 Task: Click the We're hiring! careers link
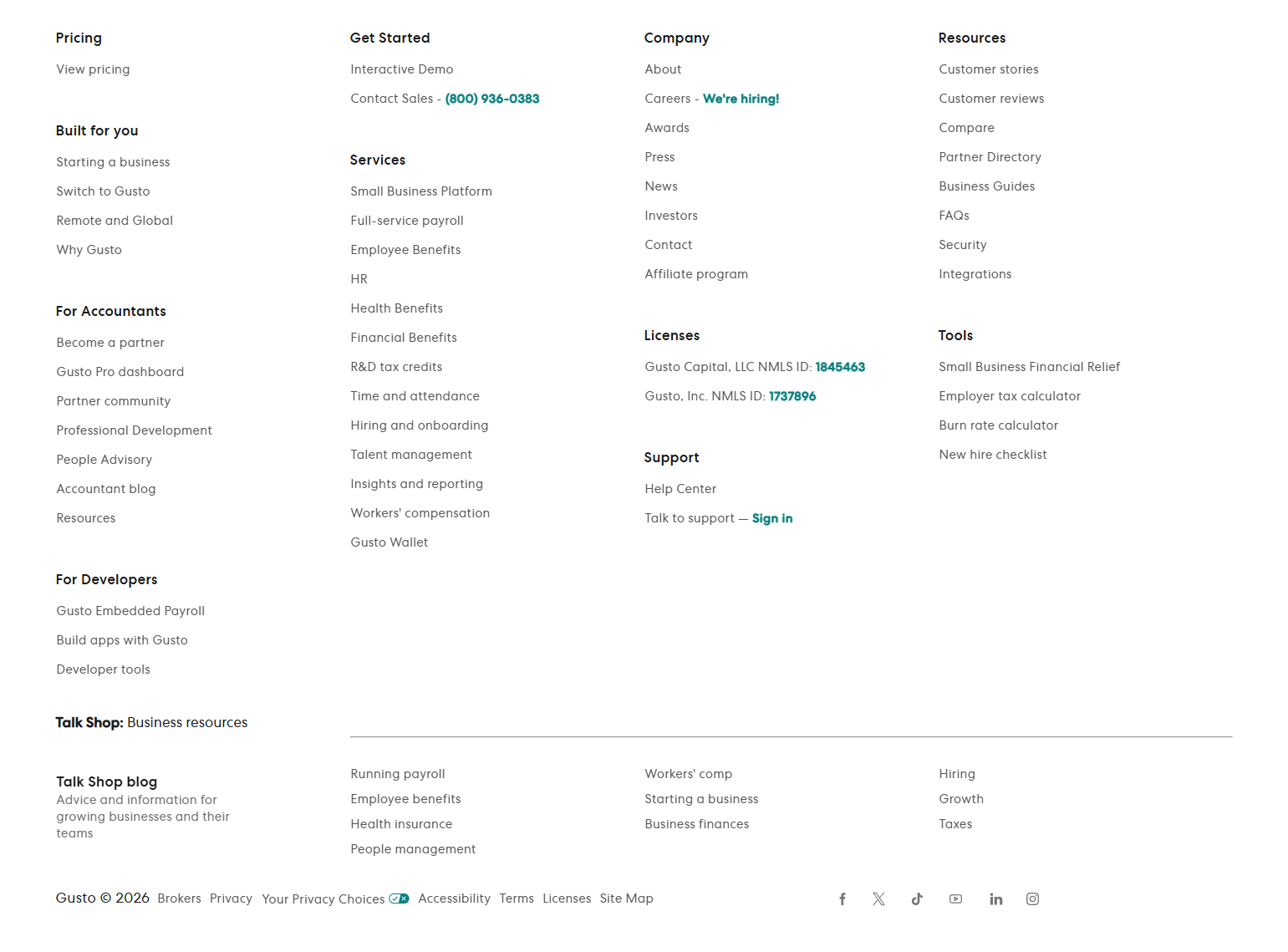point(741,99)
